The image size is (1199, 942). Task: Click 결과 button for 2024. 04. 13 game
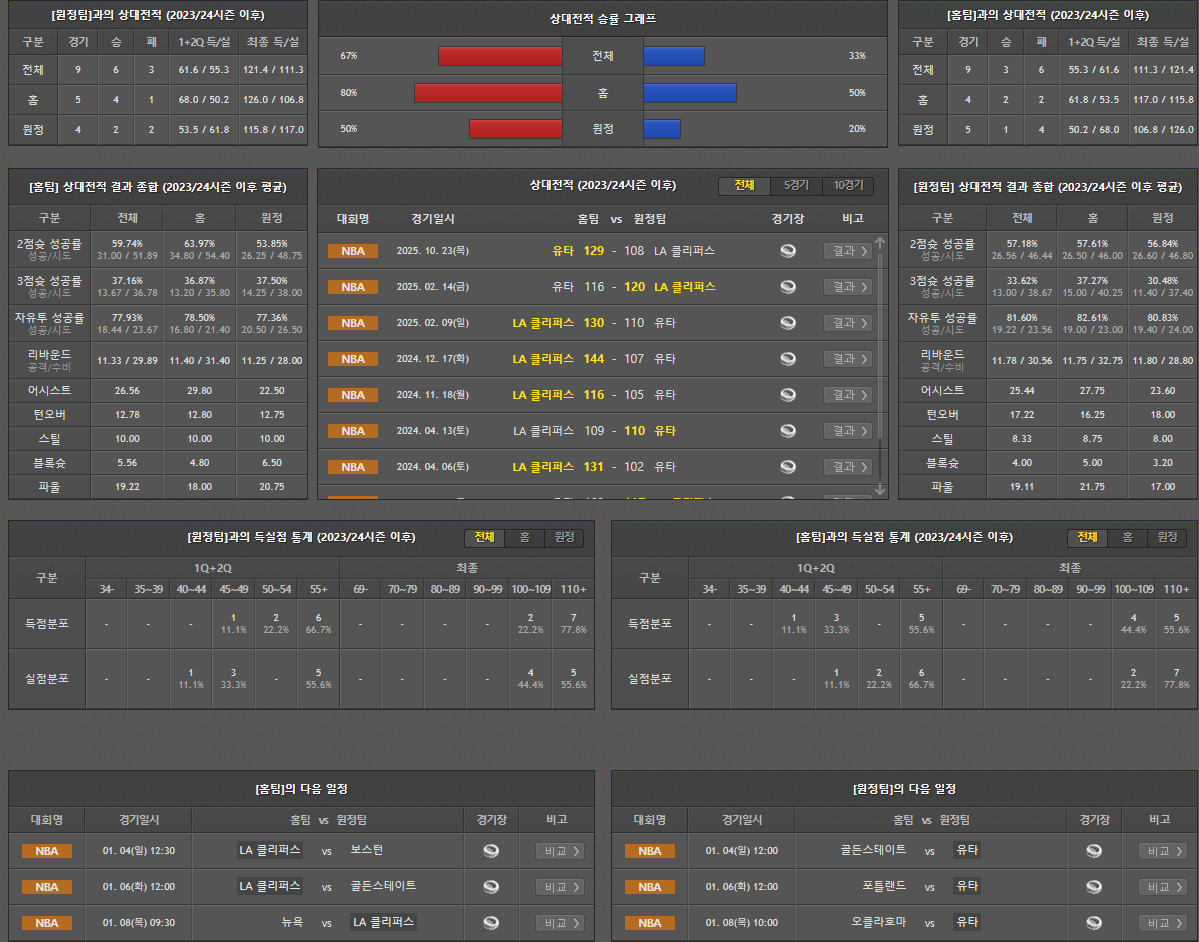point(848,431)
